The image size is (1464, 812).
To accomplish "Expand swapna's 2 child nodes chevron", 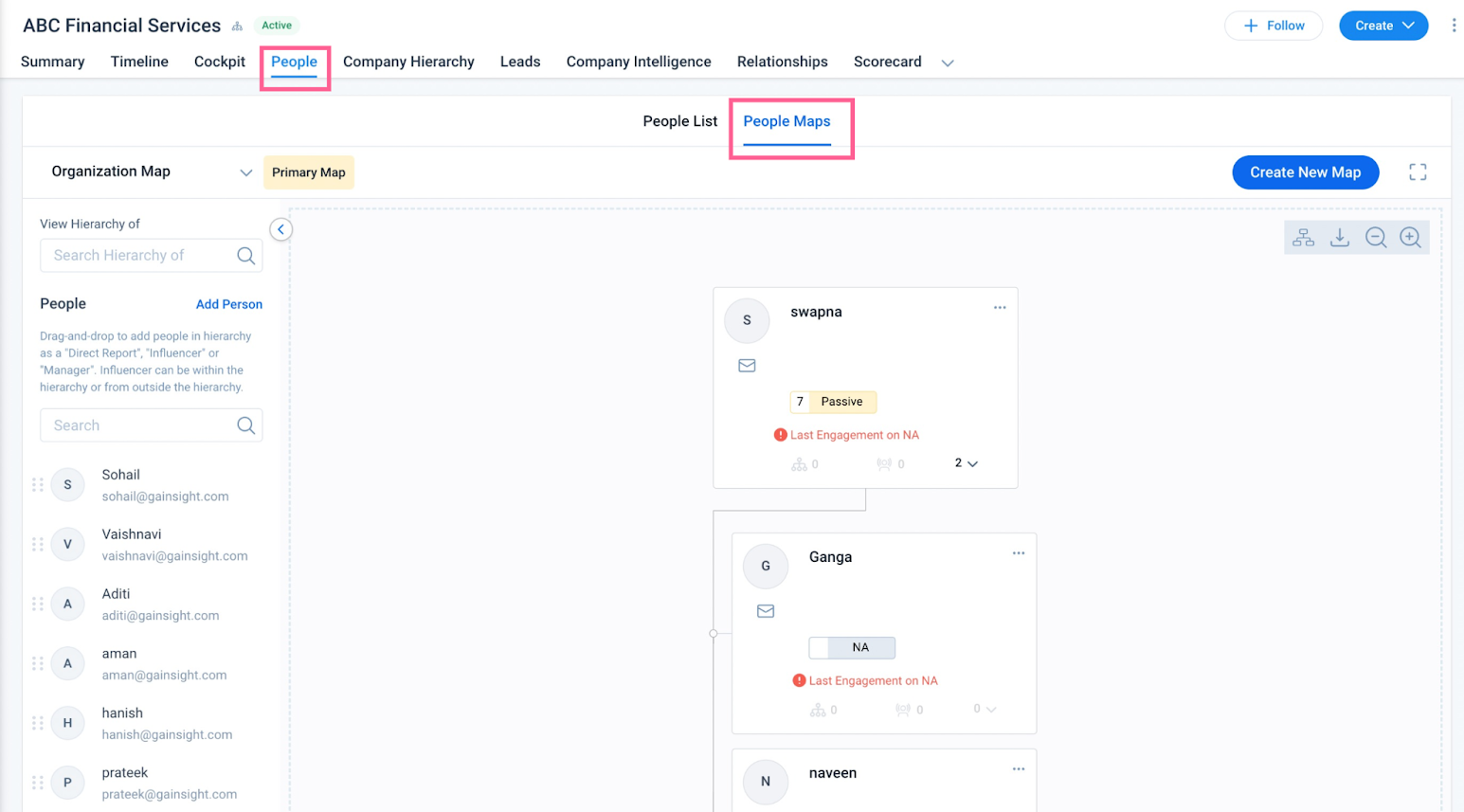I will (x=972, y=464).
